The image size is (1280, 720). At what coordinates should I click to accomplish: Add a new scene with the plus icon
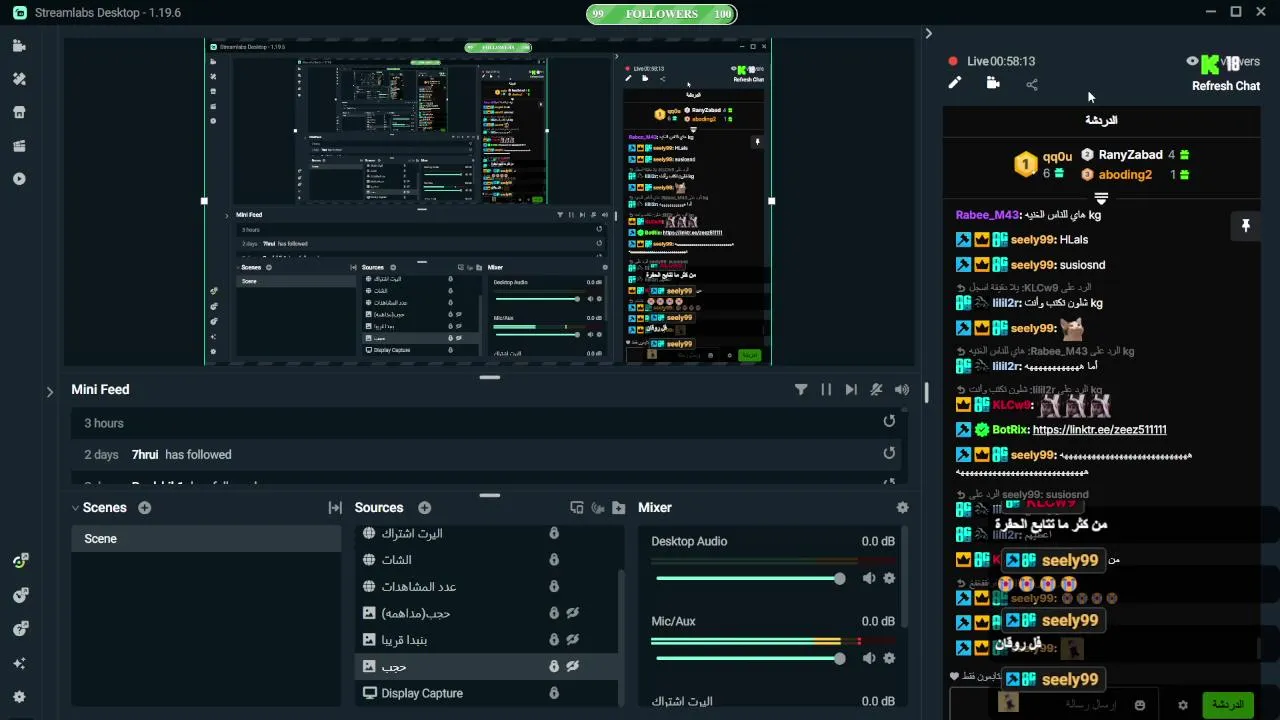point(144,508)
